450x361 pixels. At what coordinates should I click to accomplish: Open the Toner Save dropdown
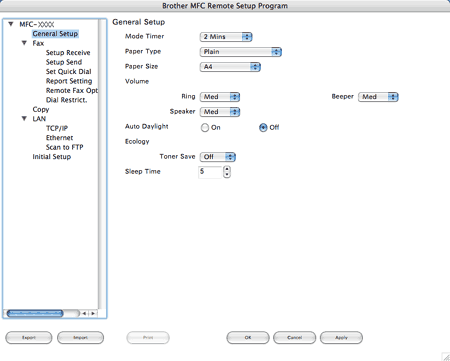click(218, 157)
